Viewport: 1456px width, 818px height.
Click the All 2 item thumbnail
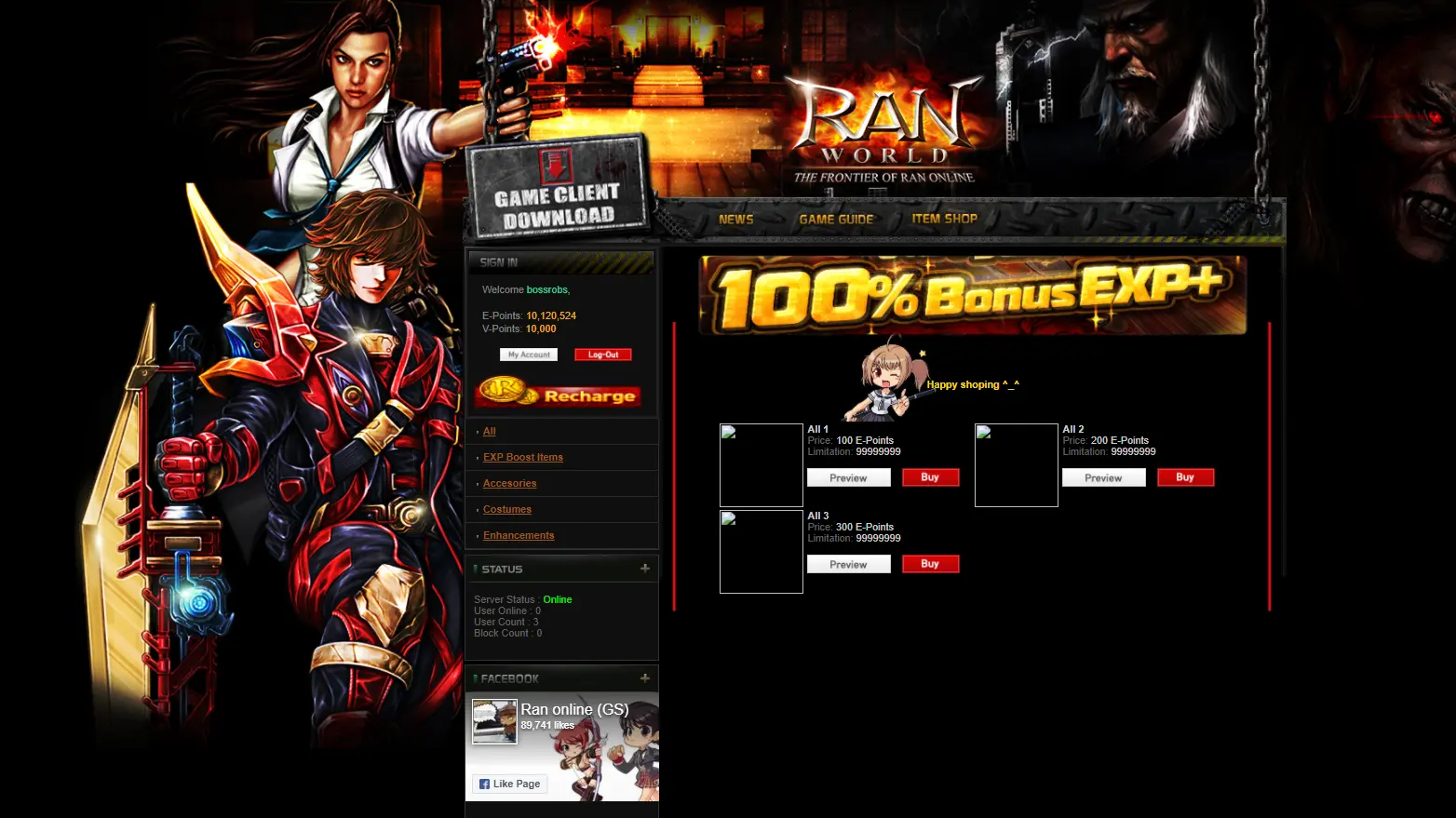(x=1017, y=465)
